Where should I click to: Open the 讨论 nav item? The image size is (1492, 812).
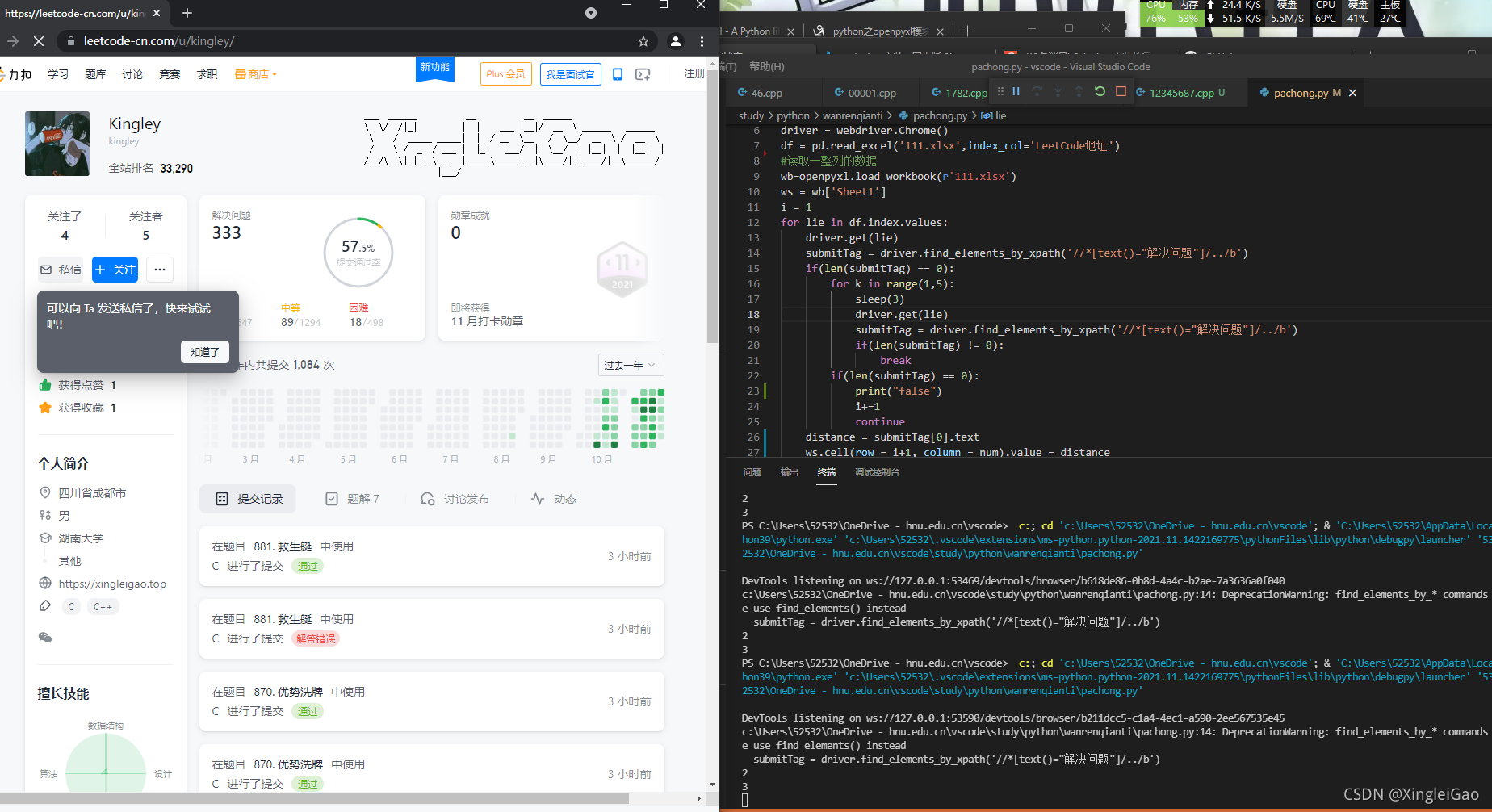coord(132,74)
